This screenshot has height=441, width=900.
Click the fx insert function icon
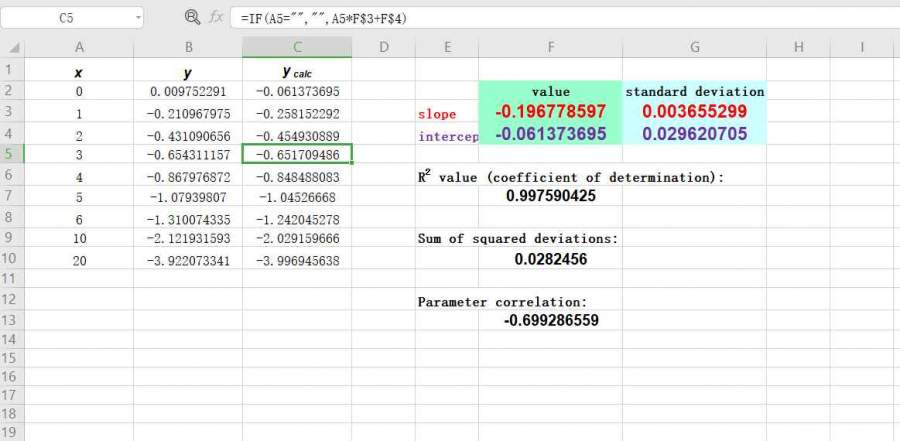215,18
